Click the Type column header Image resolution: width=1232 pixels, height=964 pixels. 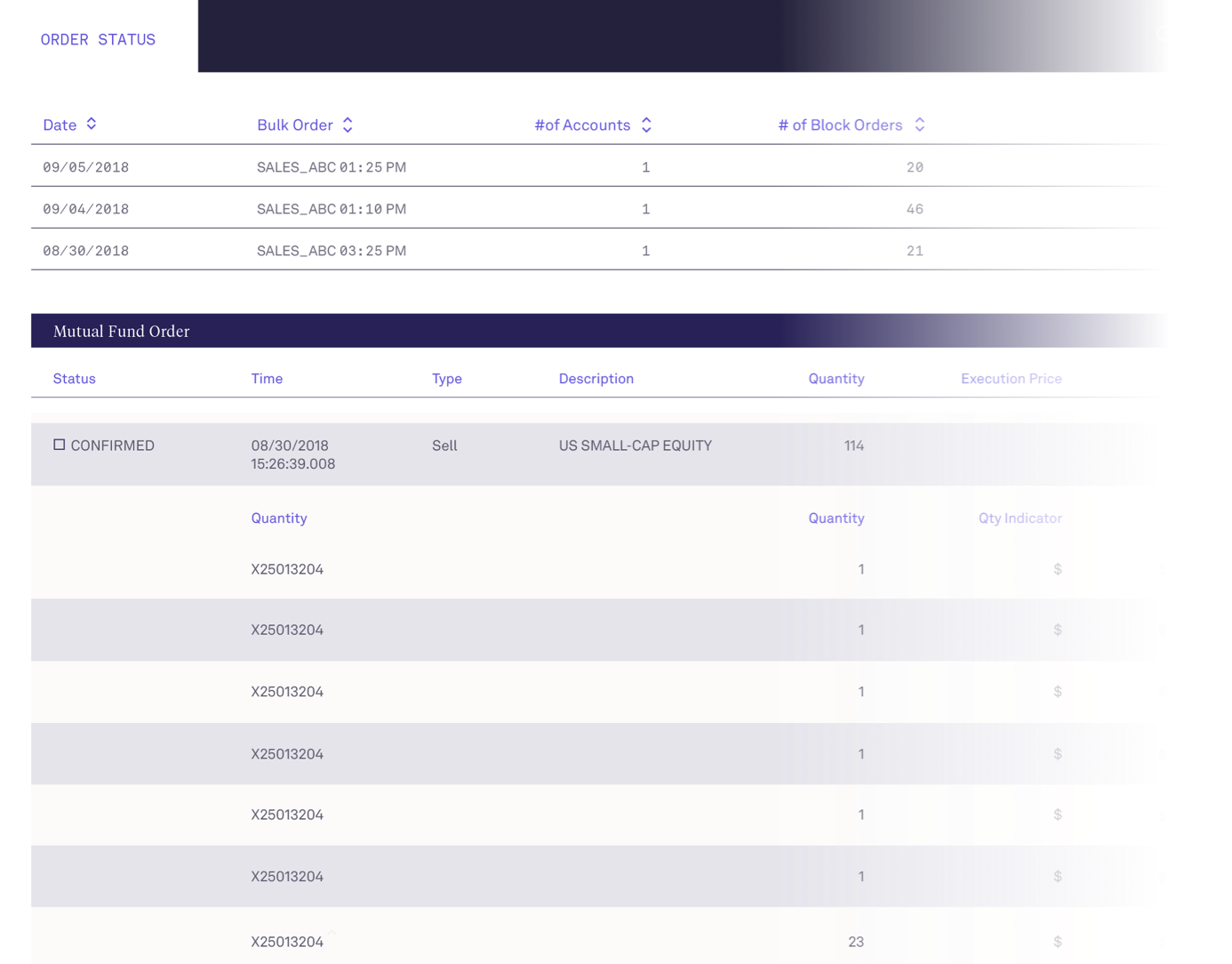446,378
